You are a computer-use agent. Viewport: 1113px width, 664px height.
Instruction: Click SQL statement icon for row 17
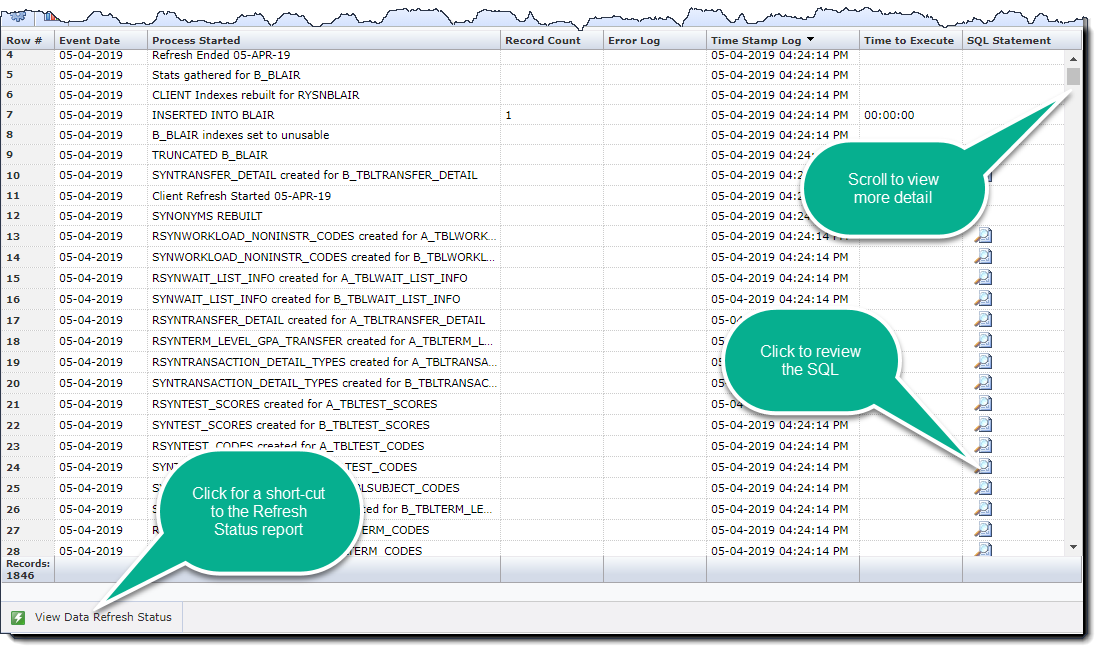983,320
